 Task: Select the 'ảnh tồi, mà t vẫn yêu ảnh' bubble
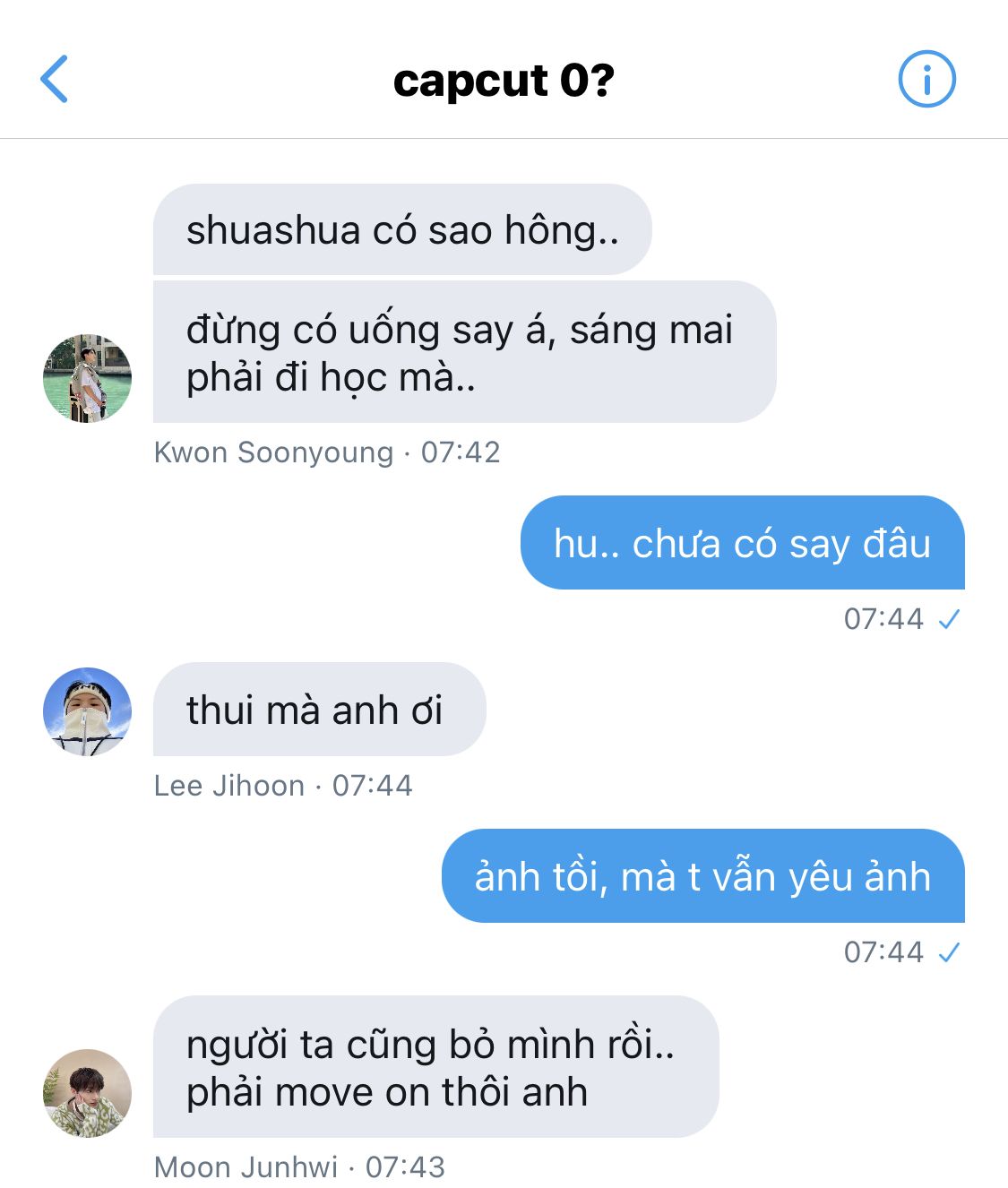[x=702, y=875]
